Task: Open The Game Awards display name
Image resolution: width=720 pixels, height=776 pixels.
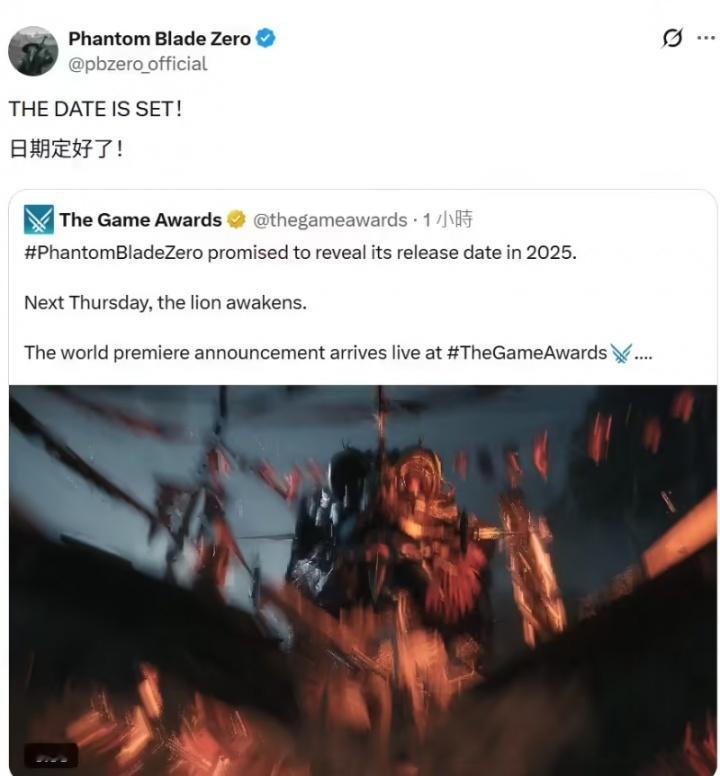Action: click(x=141, y=220)
